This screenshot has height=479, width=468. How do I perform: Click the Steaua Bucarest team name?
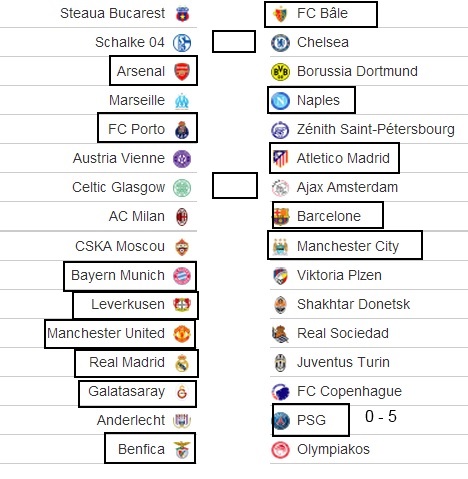pos(112,13)
